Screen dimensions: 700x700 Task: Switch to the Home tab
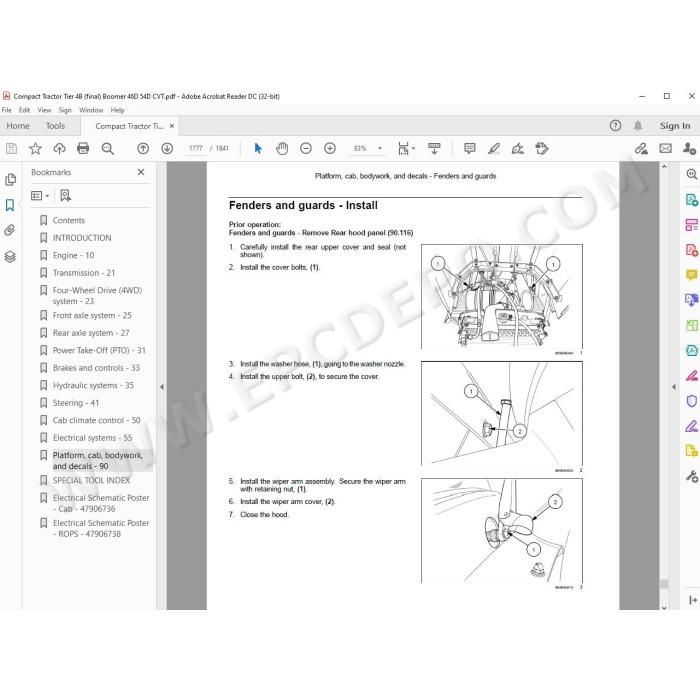click(18, 126)
